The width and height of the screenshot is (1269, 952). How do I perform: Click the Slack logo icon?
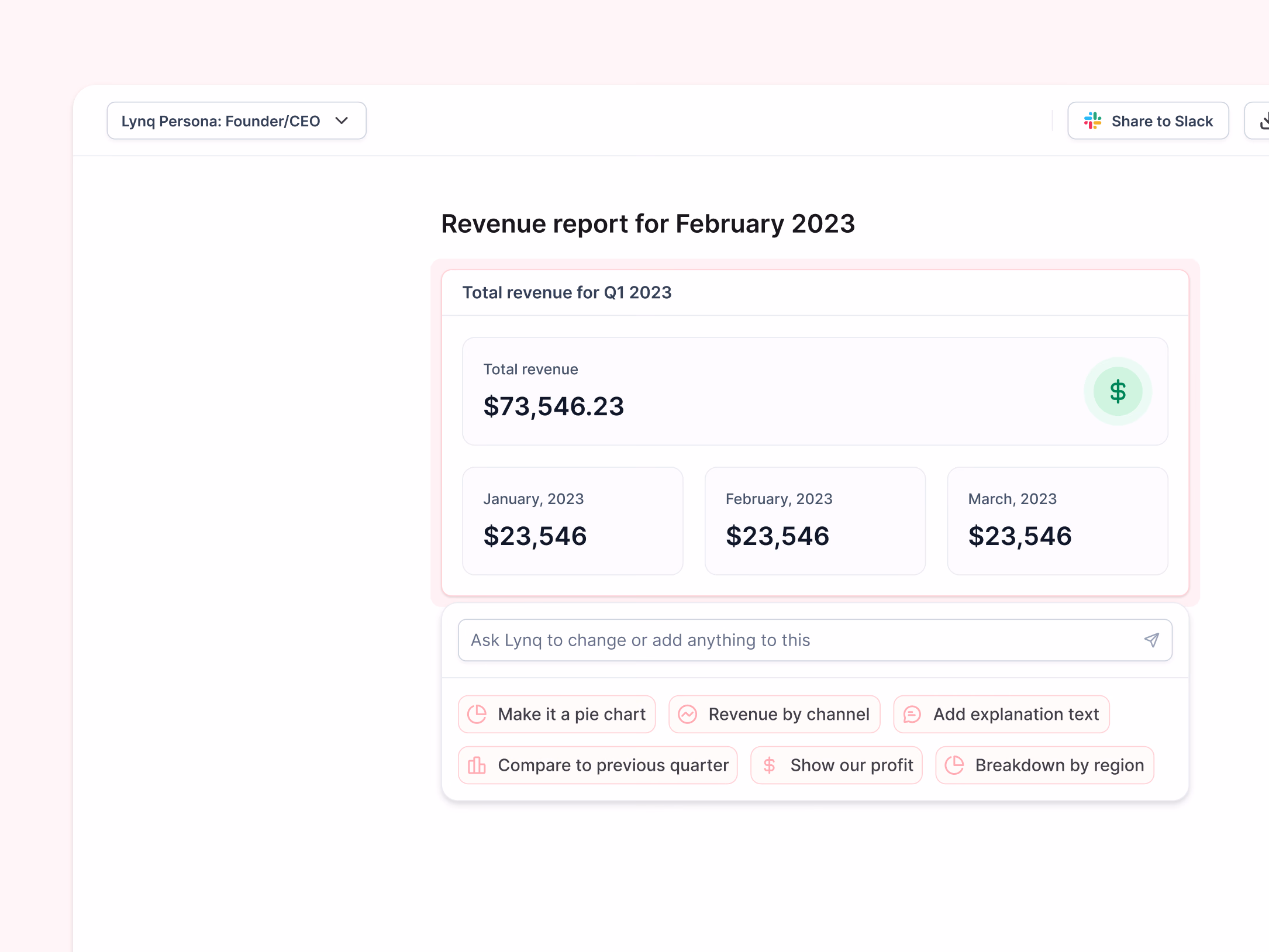coord(1092,121)
